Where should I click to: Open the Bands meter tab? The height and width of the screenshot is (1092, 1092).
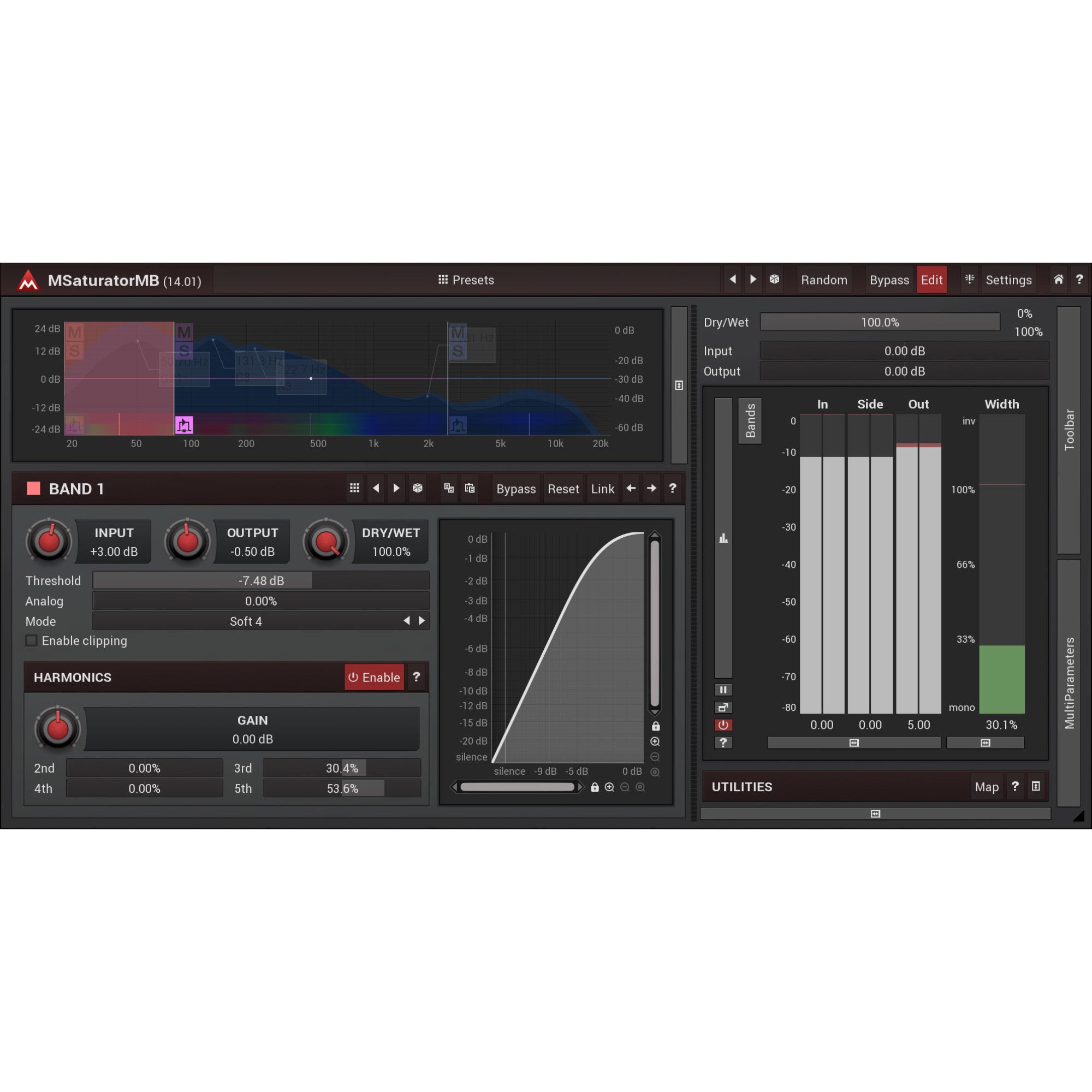click(x=750, y=420)
